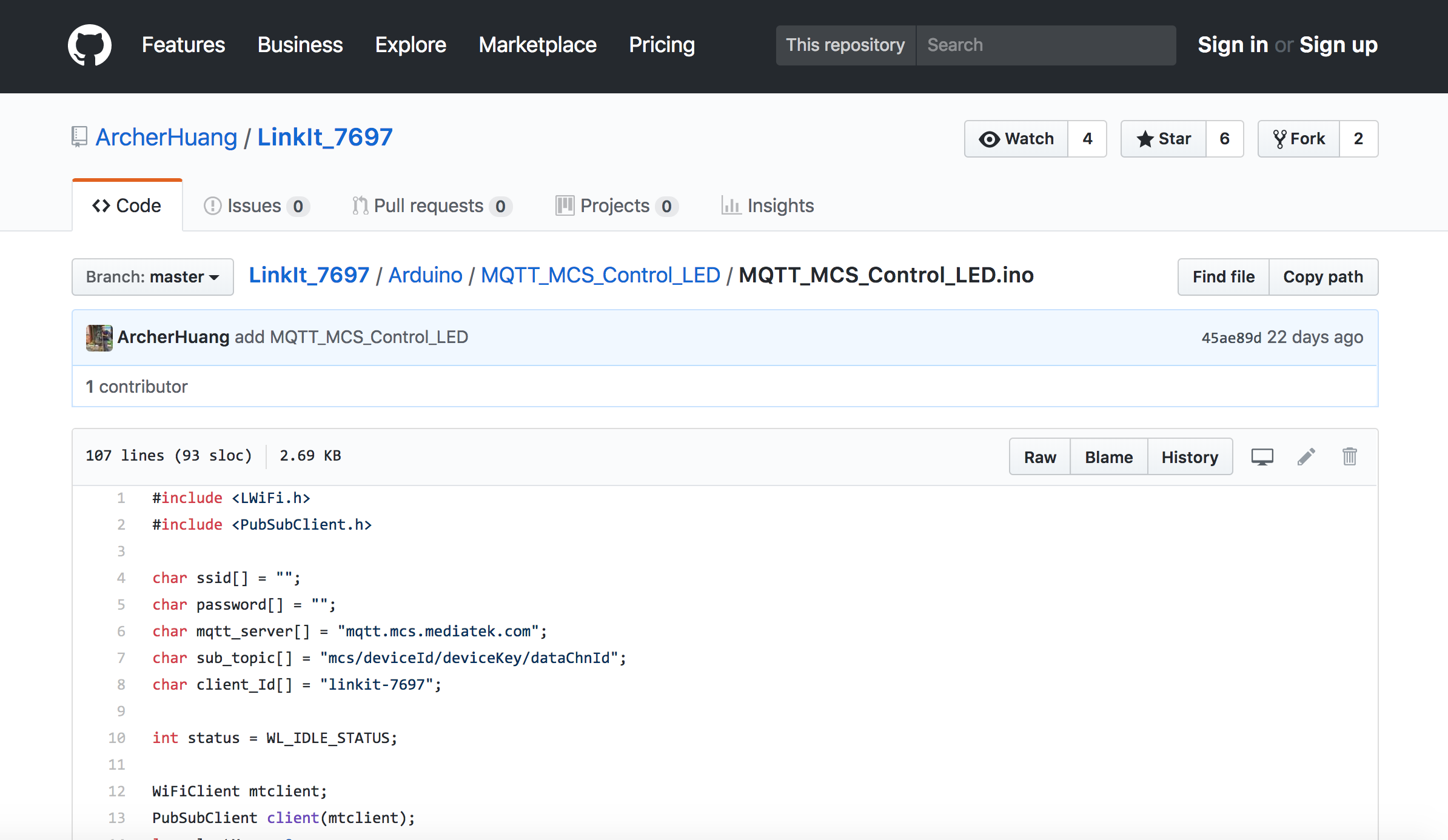The image size is (1448, 840).
Task: Click the Copy path button
Action: 1323,277
